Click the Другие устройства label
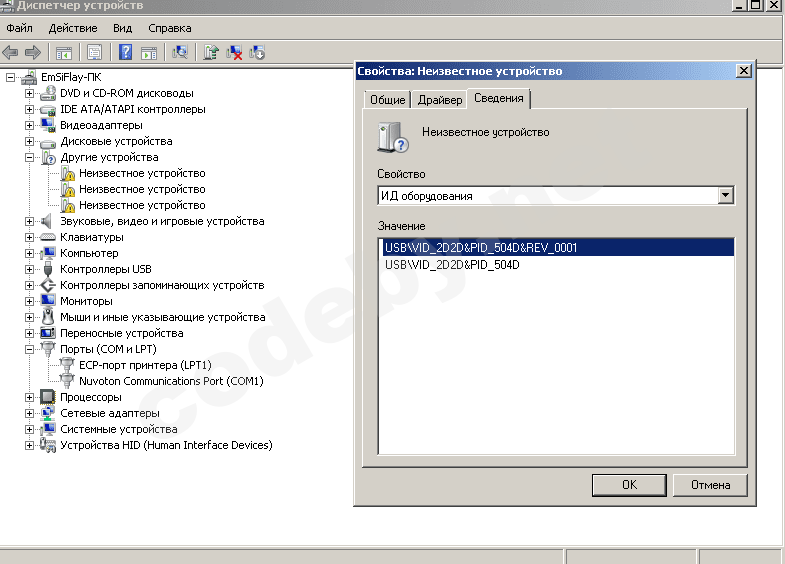This screenshot has width=785, height=564. pyautogui.click(x=109, y=157)
